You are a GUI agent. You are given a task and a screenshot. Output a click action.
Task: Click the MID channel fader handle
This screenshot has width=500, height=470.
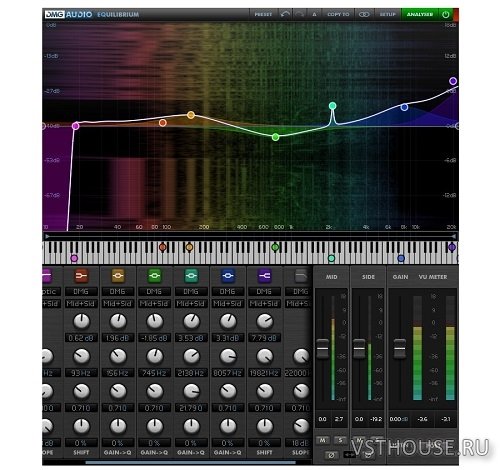[322, 349]
